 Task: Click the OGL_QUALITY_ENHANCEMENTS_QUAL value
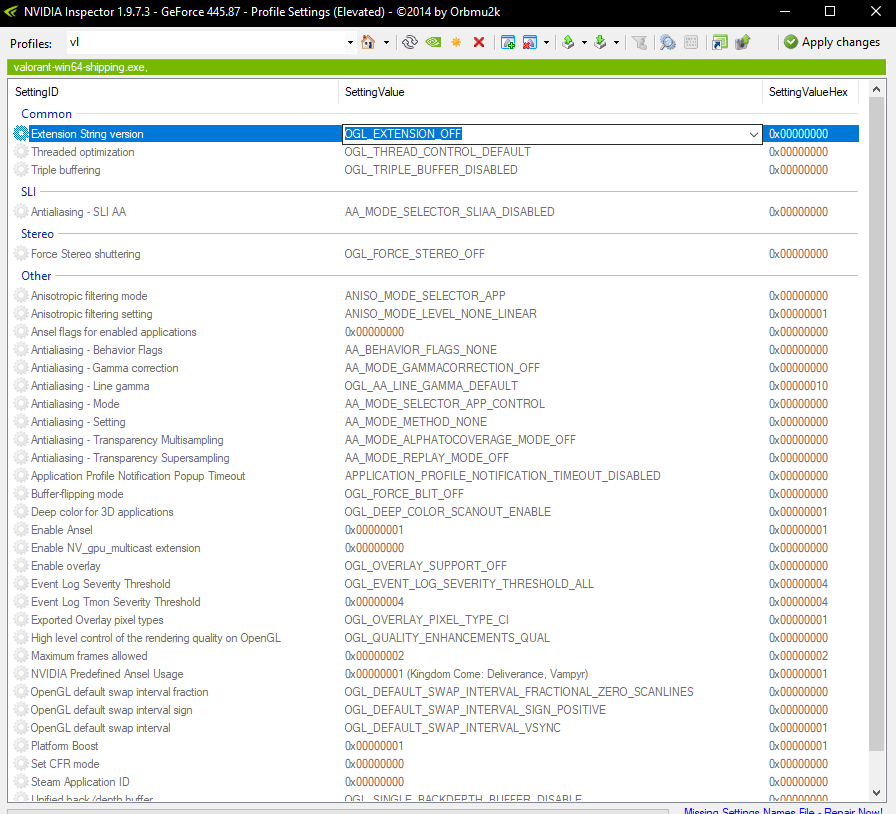pos(447,638)
